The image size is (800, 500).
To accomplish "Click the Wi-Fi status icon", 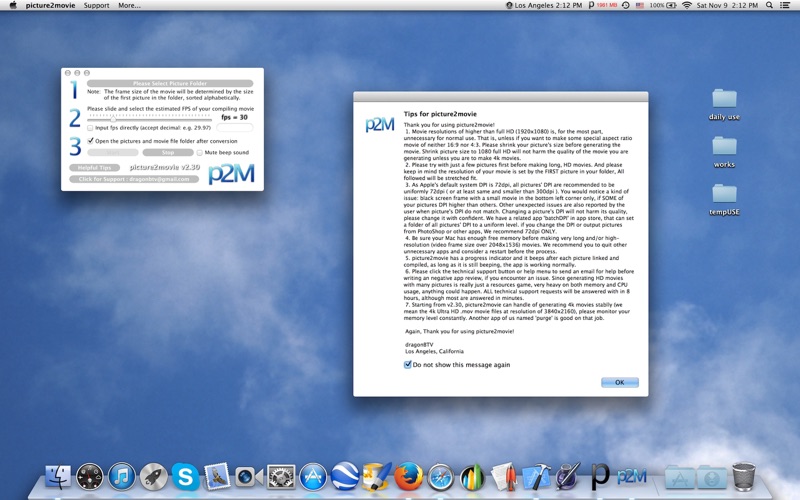I will pos(687,5).
